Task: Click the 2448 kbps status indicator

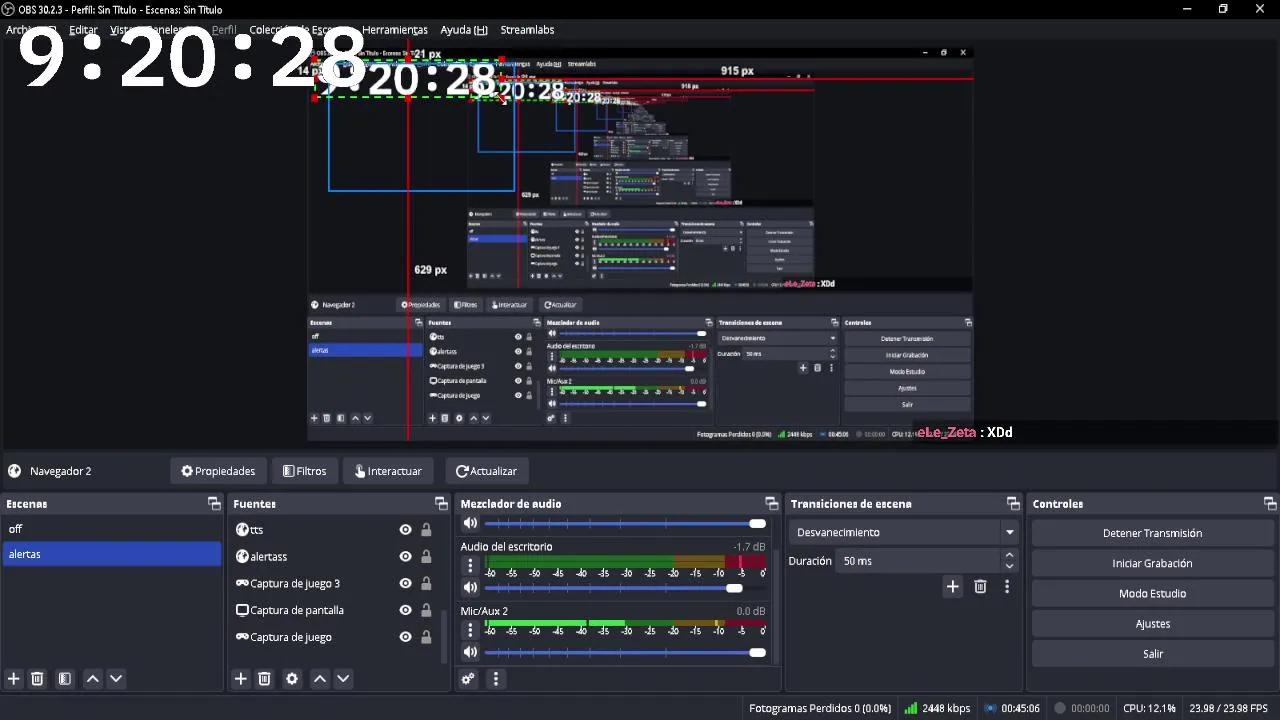Action: pos(937,708)
